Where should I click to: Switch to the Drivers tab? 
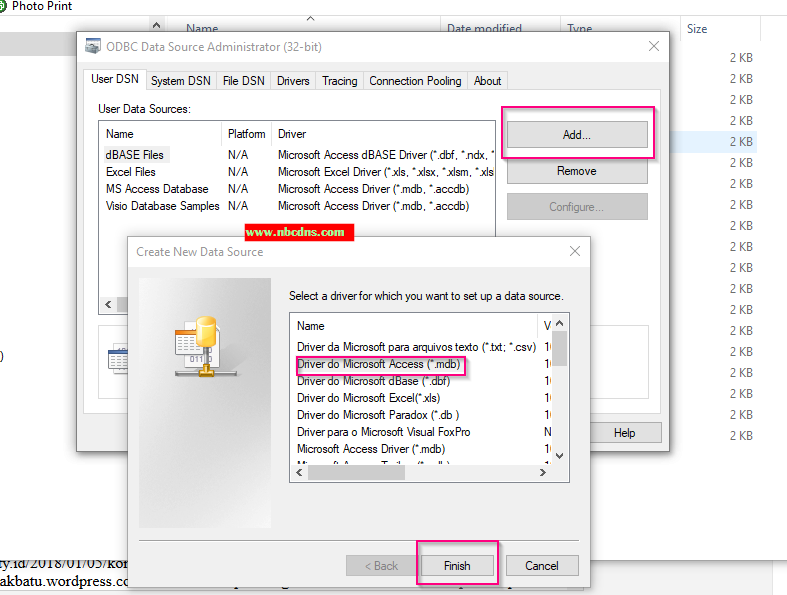click(293, 81)
